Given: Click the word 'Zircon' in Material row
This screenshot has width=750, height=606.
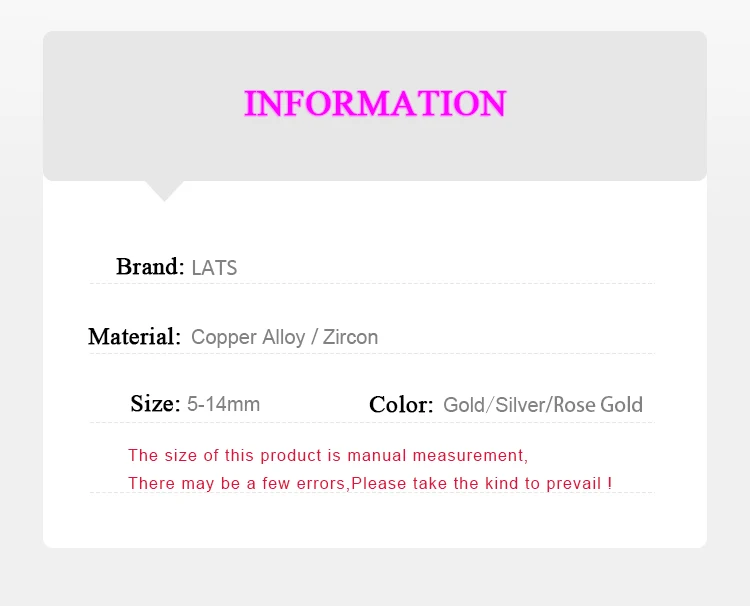Looking at the screenshot, I should pyautogui.click(x=351, y=337).
